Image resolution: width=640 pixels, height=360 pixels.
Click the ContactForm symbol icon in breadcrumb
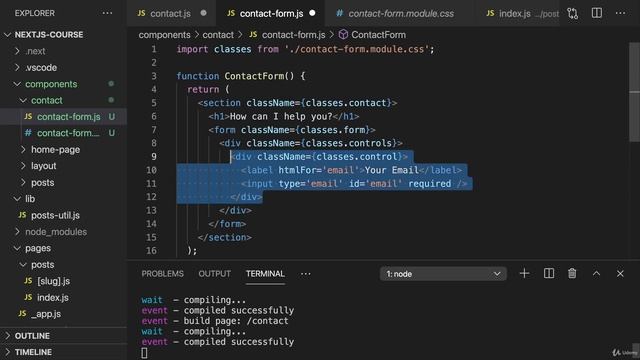click(343, 35)
